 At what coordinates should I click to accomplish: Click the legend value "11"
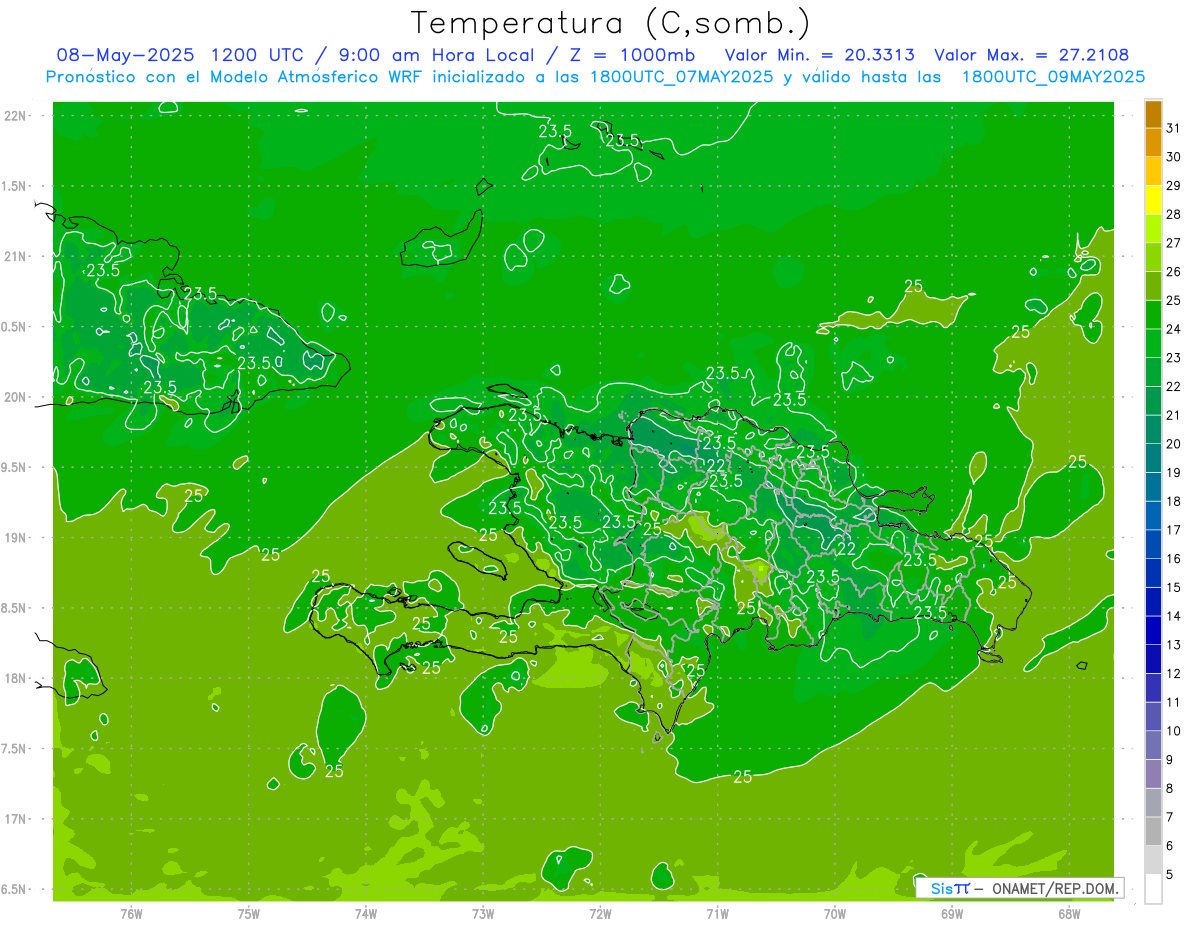1174,702
